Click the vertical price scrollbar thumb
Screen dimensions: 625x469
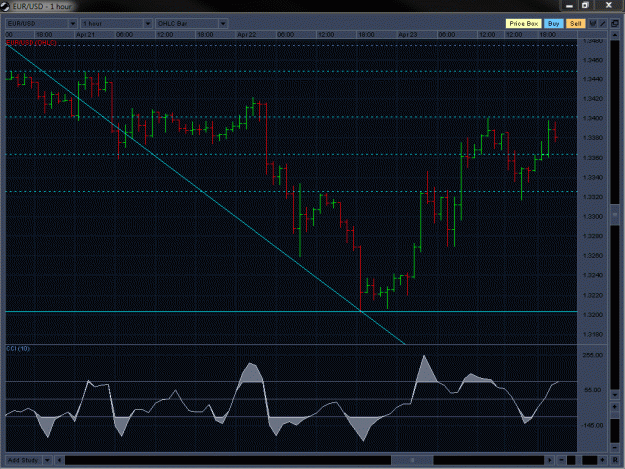tap(615, 215)
